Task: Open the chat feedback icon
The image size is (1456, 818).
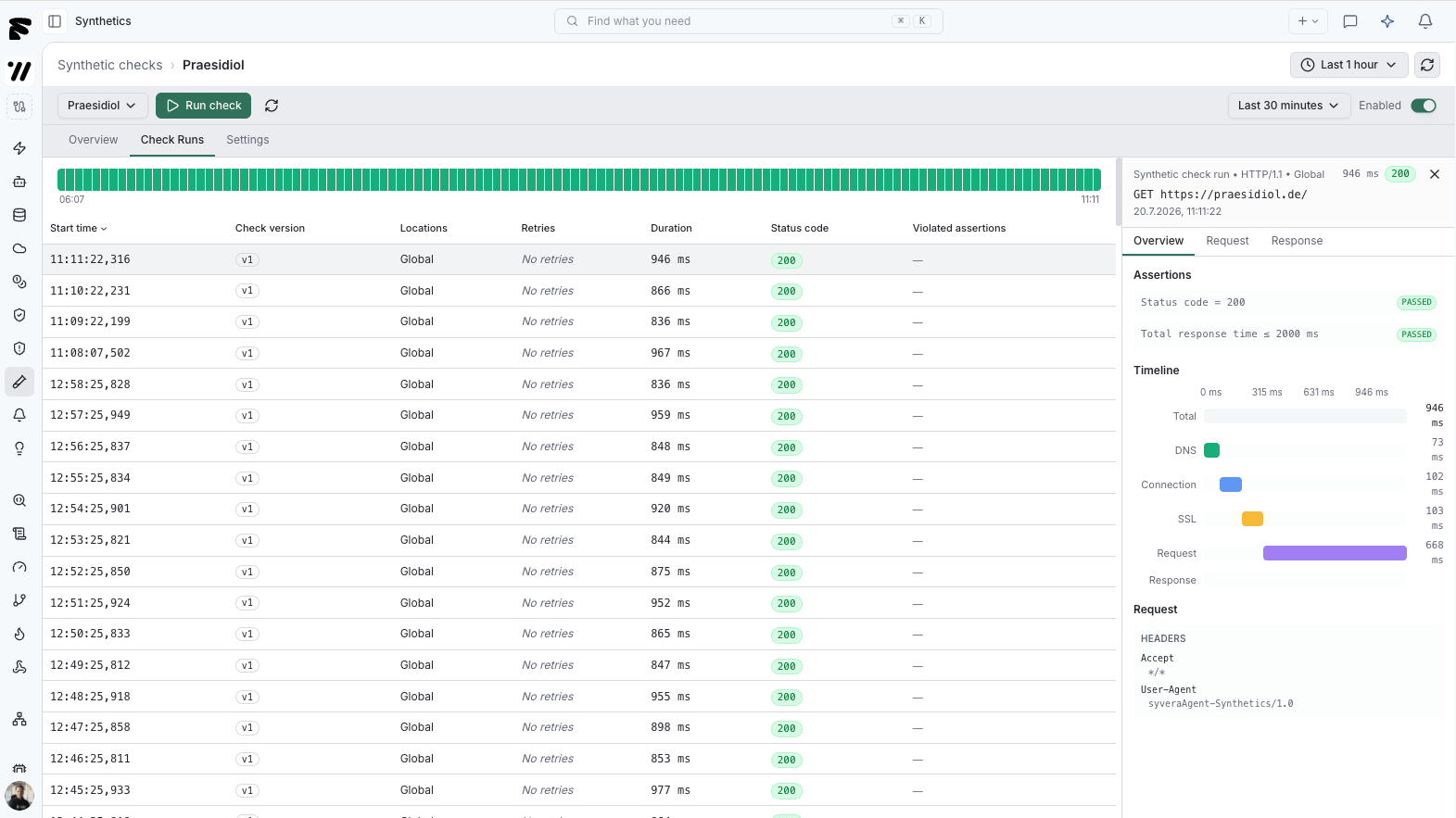Action: coord(1350,21)
